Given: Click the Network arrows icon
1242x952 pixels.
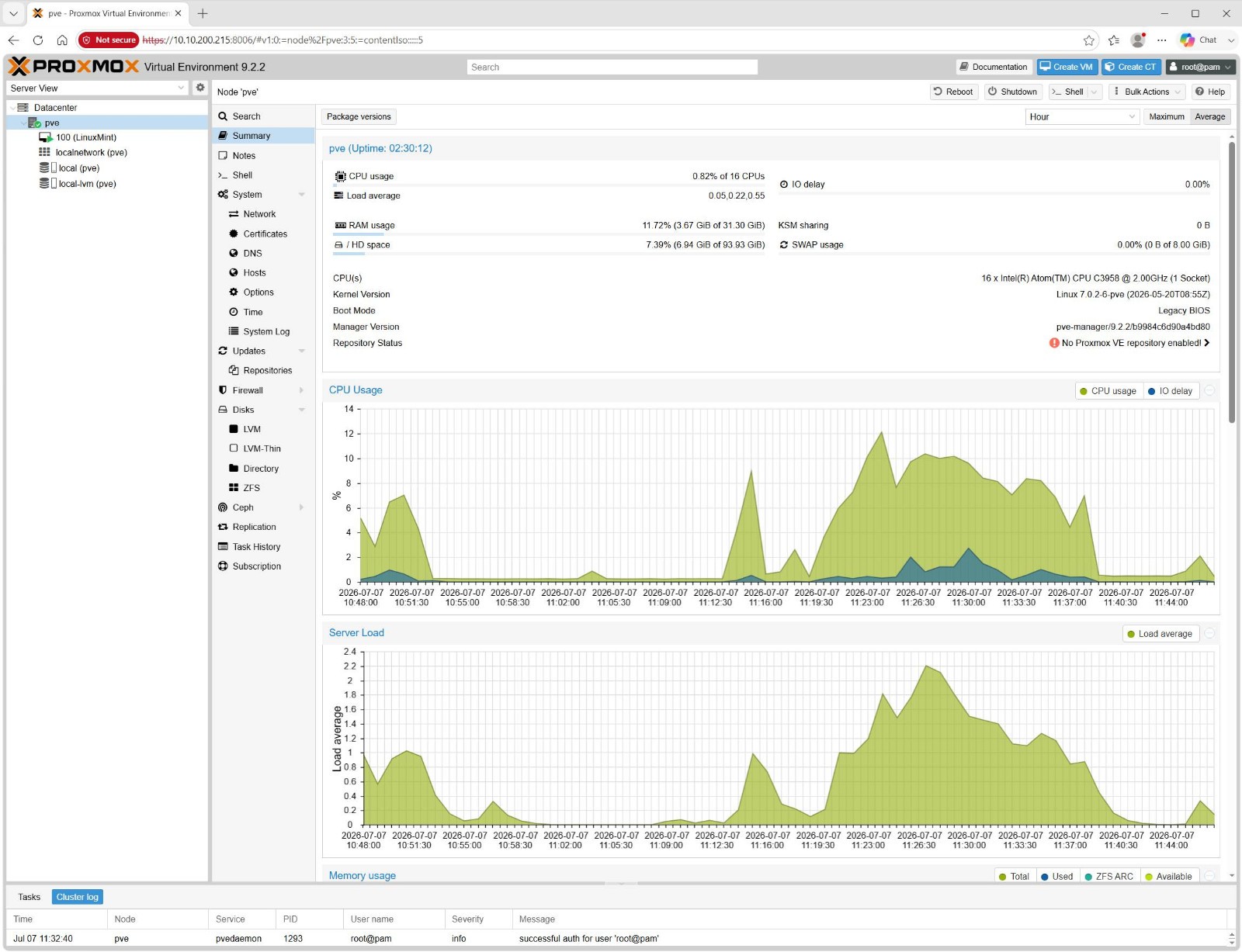Looking at the screenshot, I should point(234,214).
